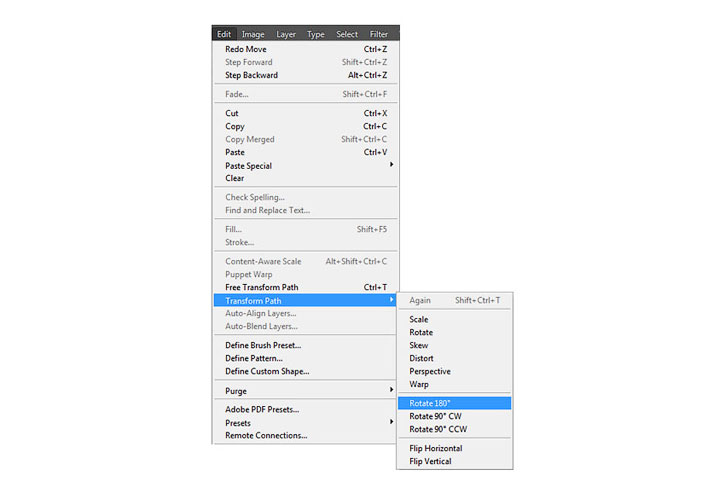Select Content-Aware Scale

[306, 261]
